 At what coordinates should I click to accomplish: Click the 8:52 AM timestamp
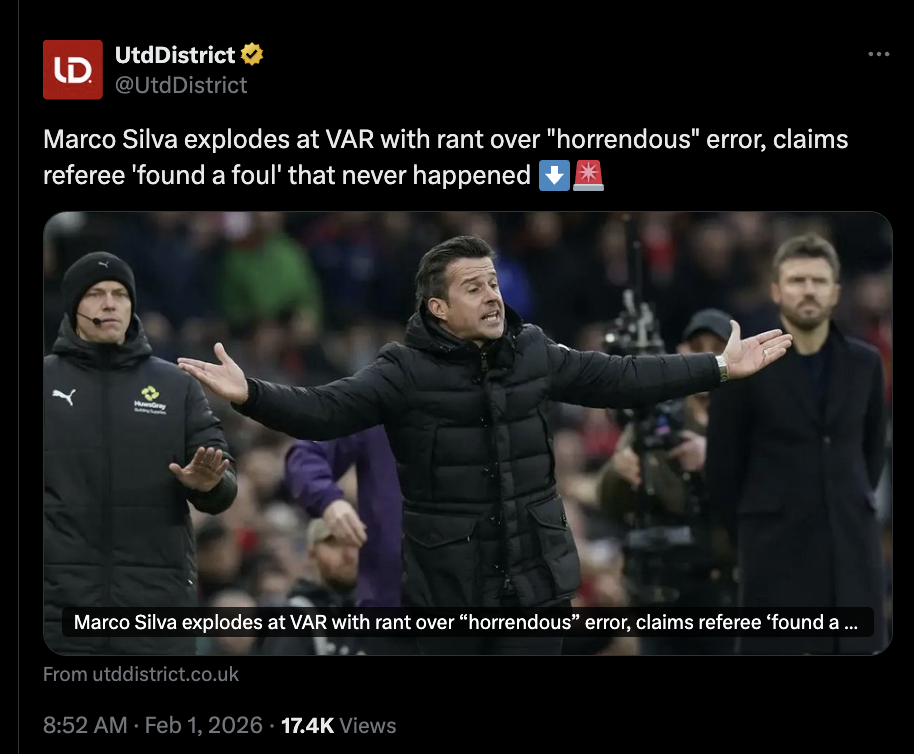pyautogui.click(x=85, y=725)
